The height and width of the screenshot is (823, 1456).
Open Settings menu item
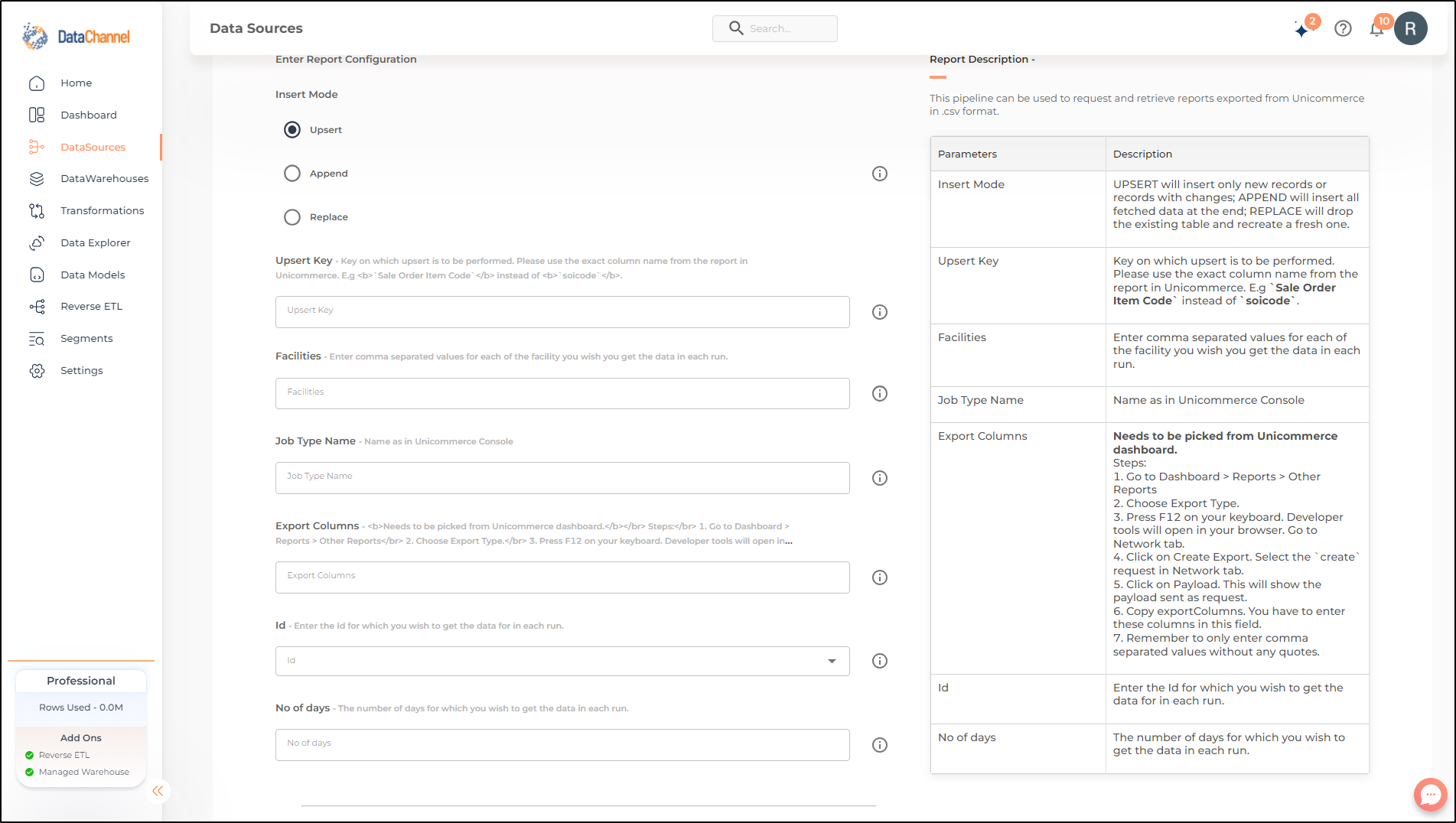[82, 370]
